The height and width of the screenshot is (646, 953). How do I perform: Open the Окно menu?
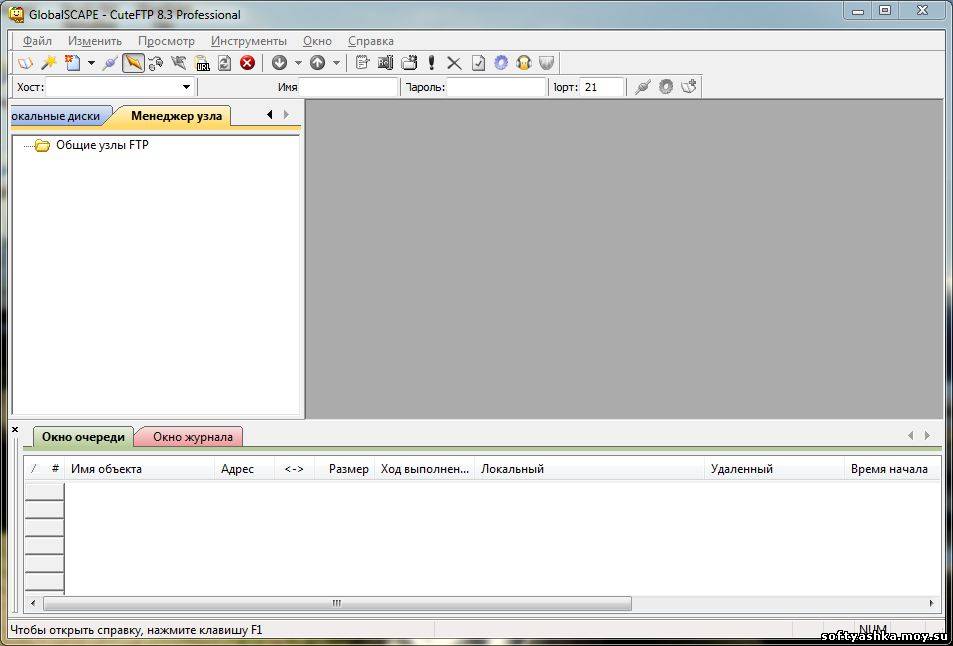[x=317, y=41]
